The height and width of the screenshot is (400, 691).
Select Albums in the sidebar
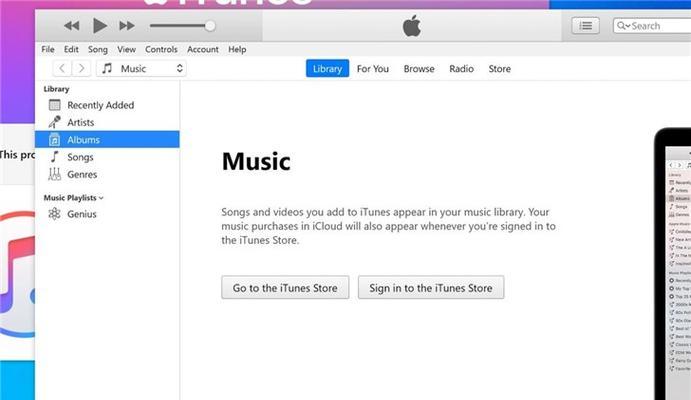[x=107, y=139]
